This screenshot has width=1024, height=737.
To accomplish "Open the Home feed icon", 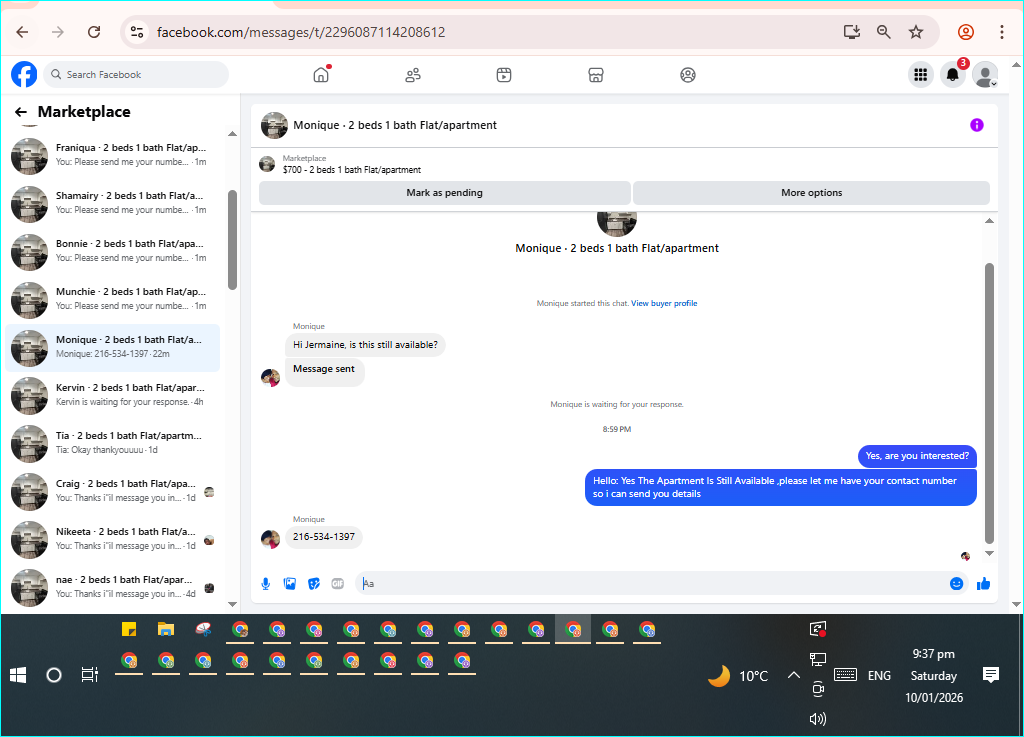I will coord(321,74).
